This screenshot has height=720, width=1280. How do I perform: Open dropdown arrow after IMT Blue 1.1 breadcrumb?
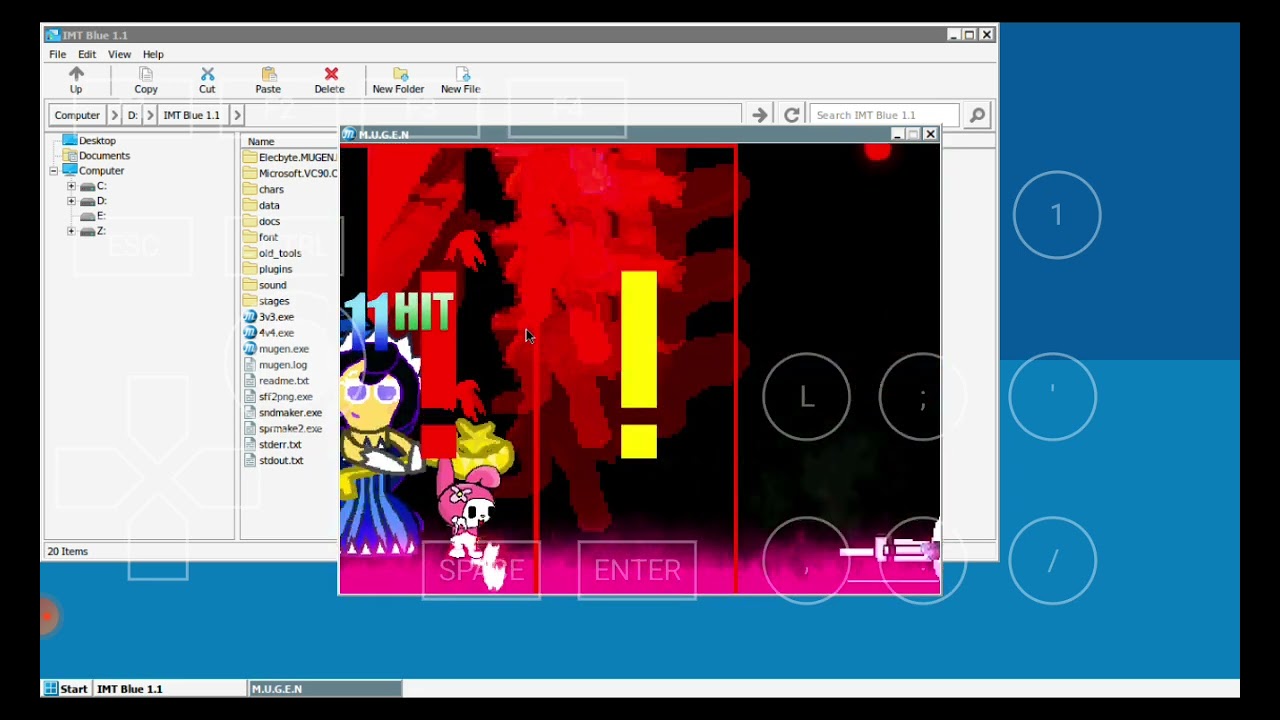click(x=237, y=115)
